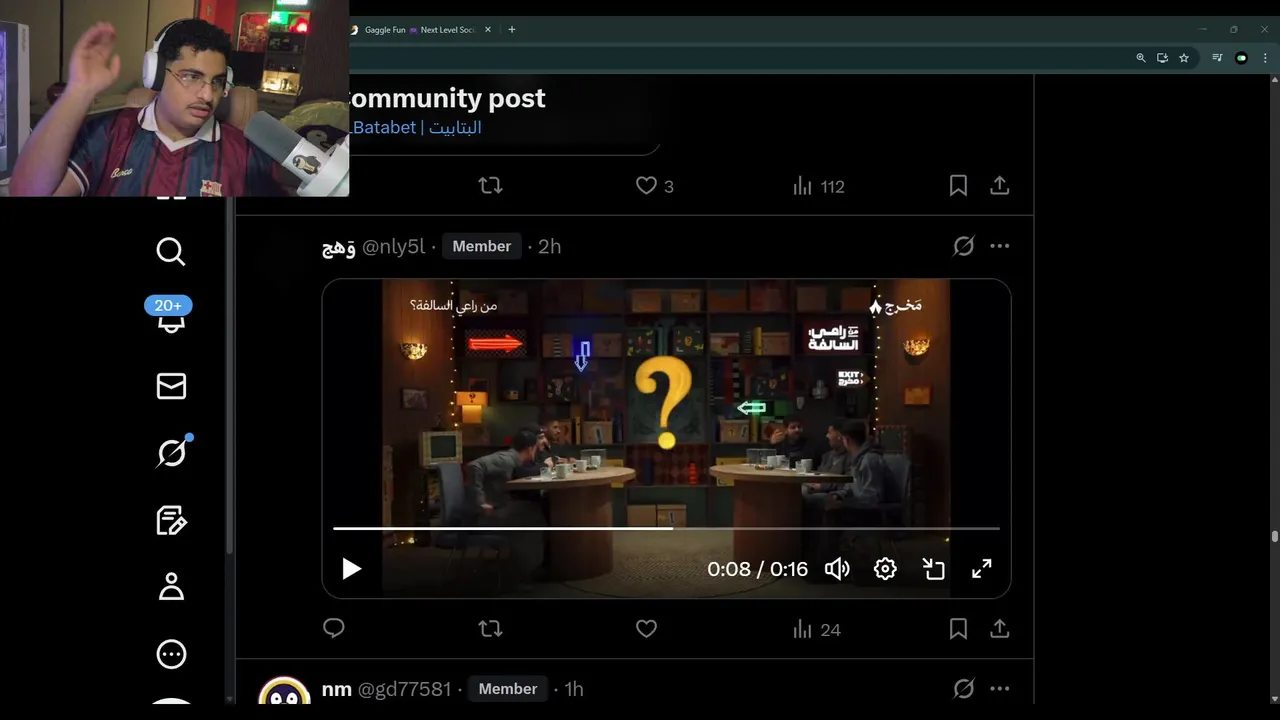
Task: Mute the video volume
Action: coord(837,569)
